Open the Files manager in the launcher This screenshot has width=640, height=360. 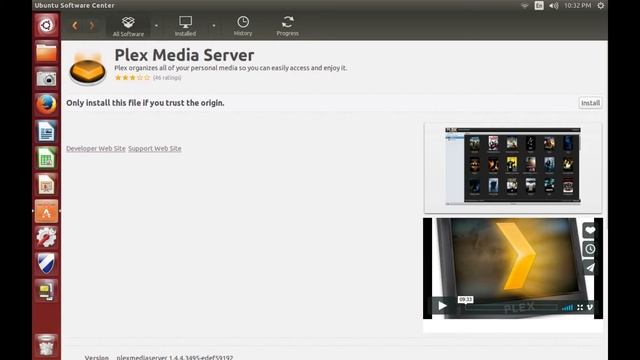46,52
